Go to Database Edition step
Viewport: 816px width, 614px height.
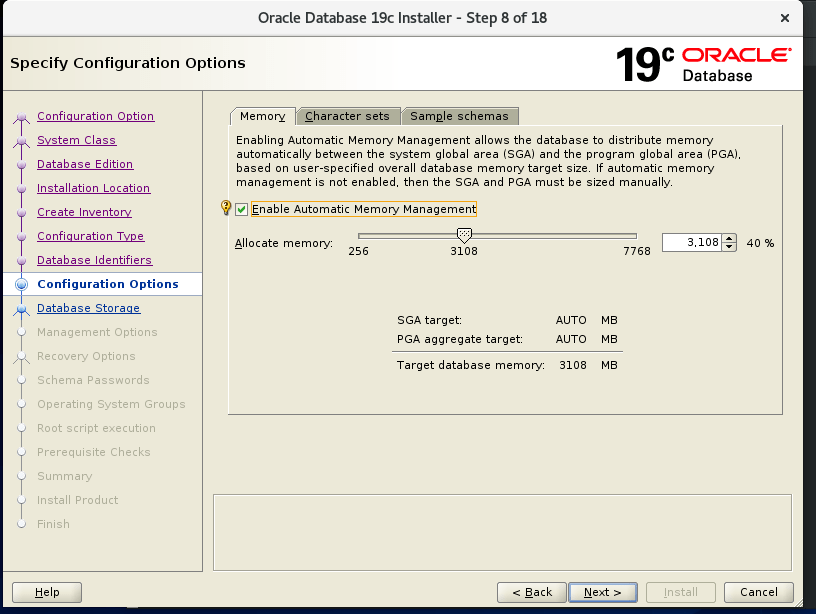click(x=85, y=164)
